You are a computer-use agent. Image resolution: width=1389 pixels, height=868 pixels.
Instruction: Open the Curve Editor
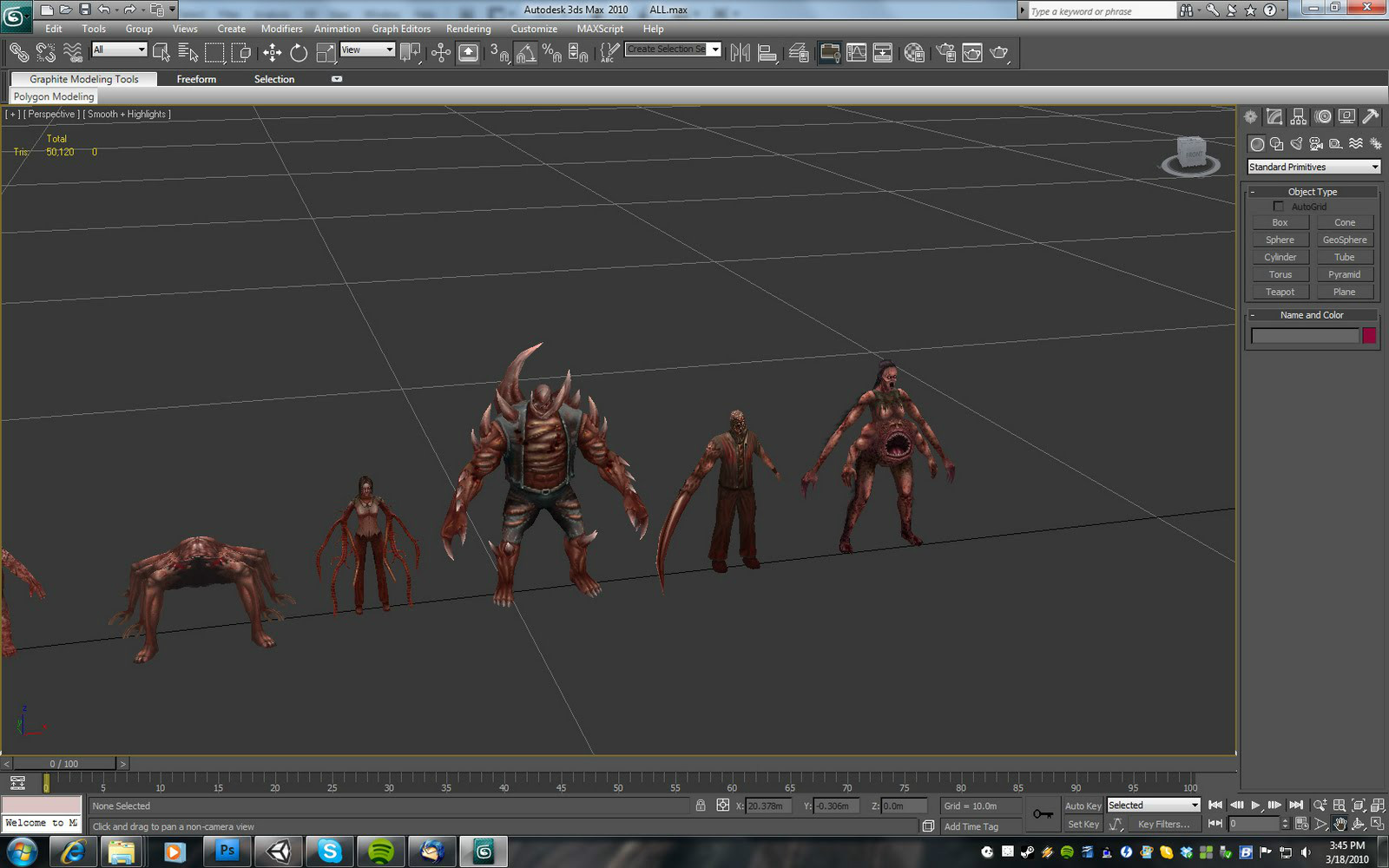[x=857, y=53]
